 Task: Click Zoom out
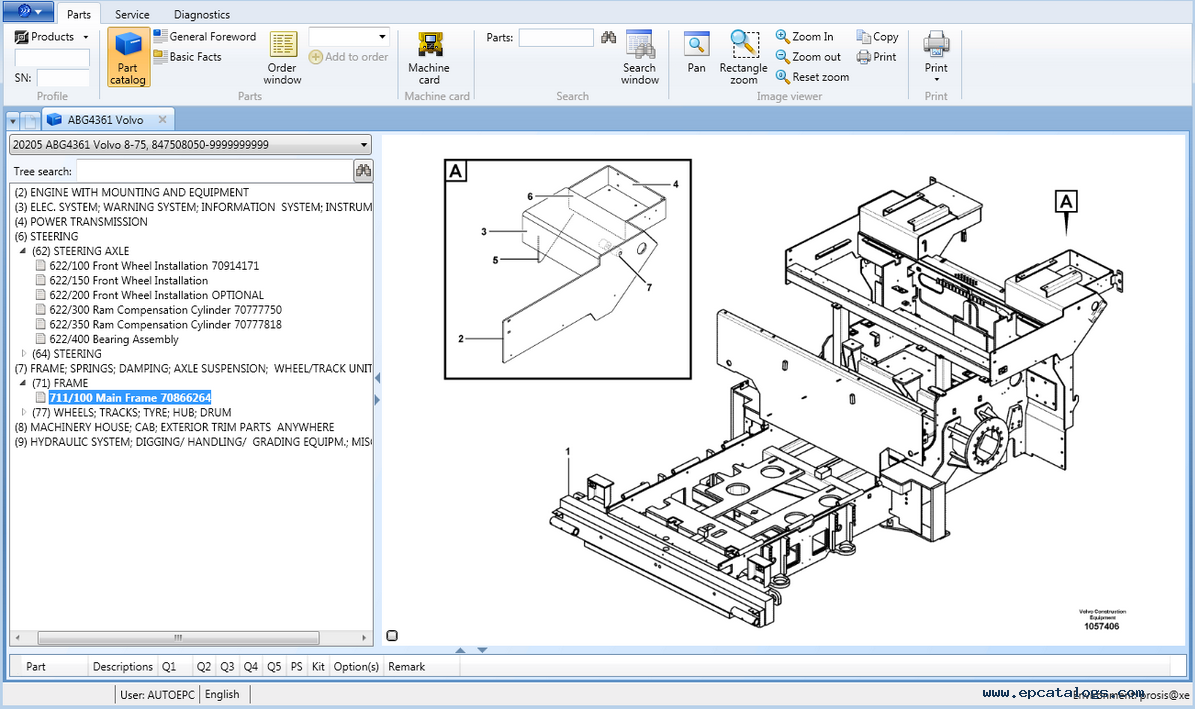click(808, 56)
